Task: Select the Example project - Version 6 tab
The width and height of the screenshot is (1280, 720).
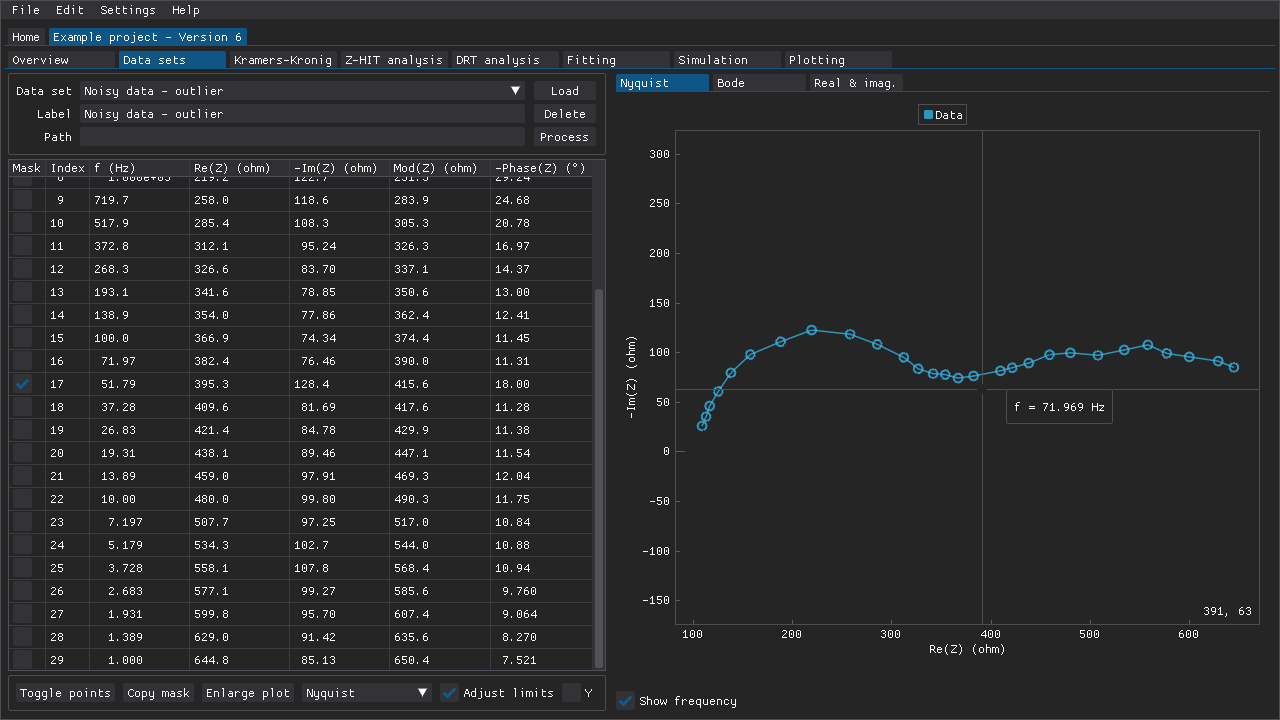Action: 148,37
